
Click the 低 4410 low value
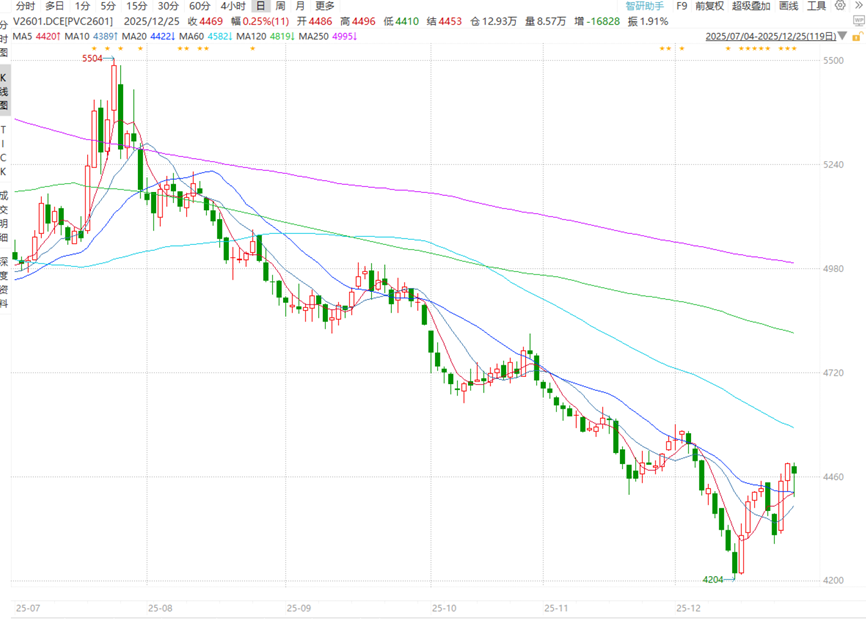pyautogui.click(x=401, y=22)
